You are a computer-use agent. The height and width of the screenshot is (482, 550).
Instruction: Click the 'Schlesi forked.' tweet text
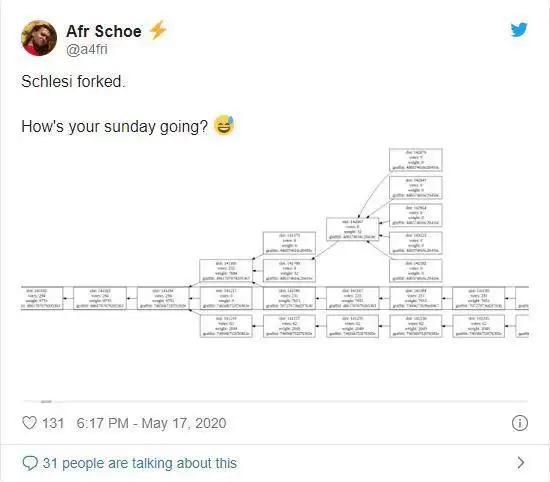[73, 81]
